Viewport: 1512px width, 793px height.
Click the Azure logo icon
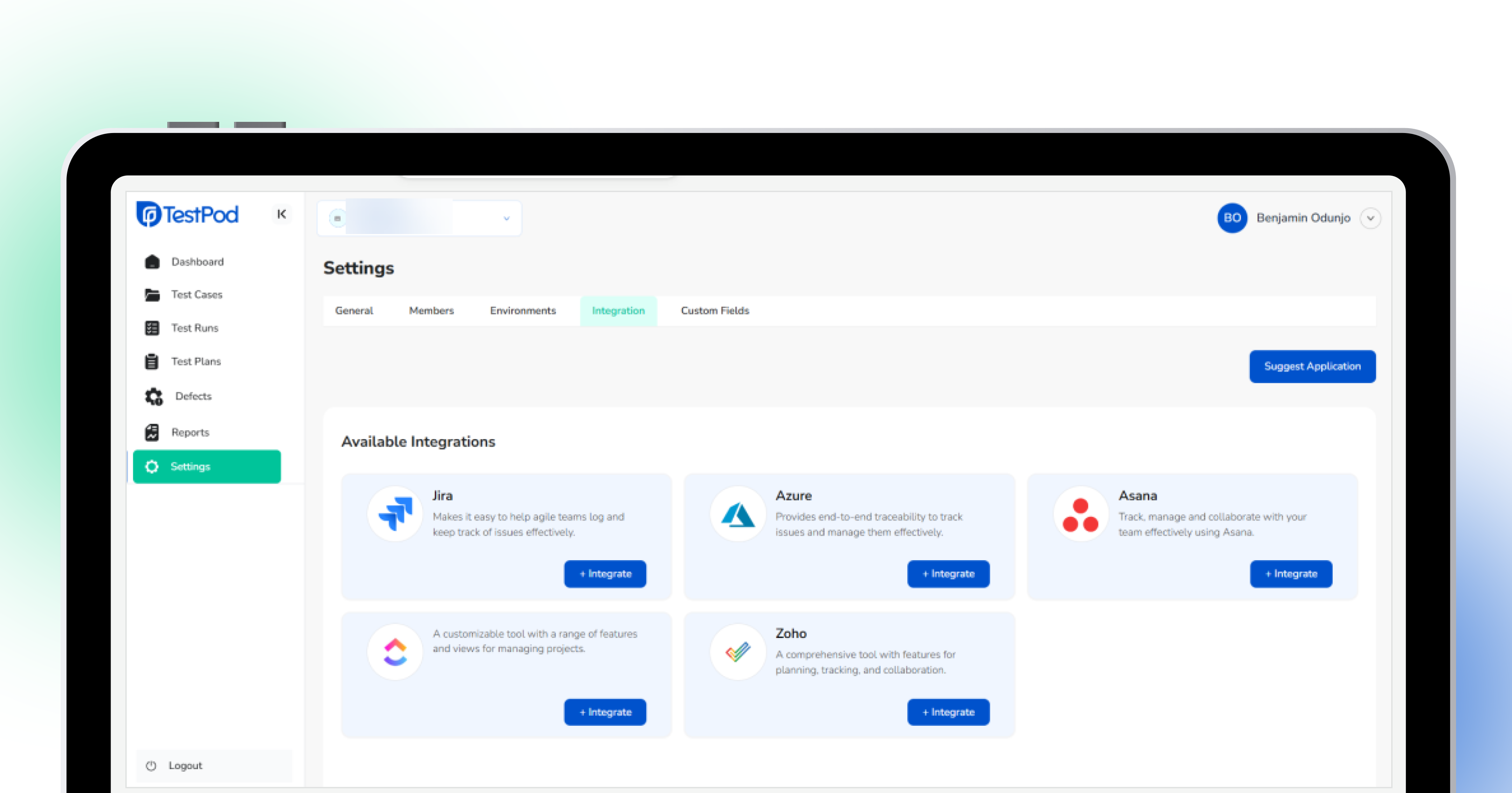coord(738,514)
